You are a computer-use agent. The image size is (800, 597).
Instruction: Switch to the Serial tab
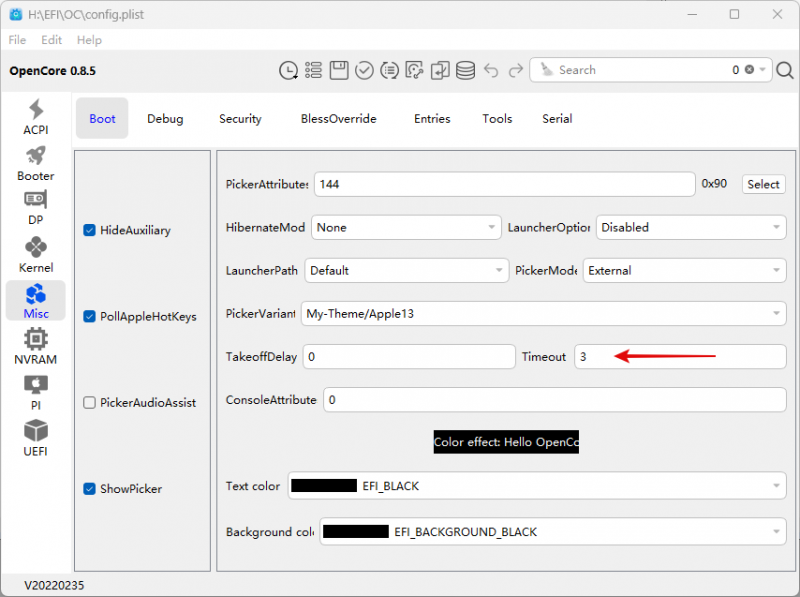557,118
